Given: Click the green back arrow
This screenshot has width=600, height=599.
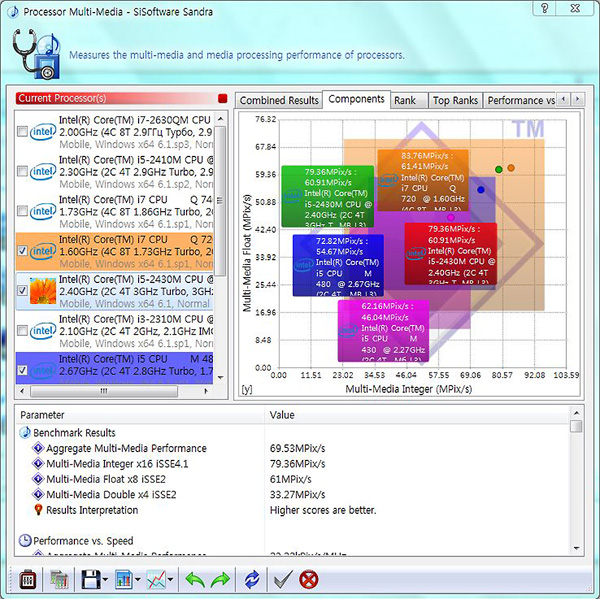Looking at the screenshot, I should 195,580.
